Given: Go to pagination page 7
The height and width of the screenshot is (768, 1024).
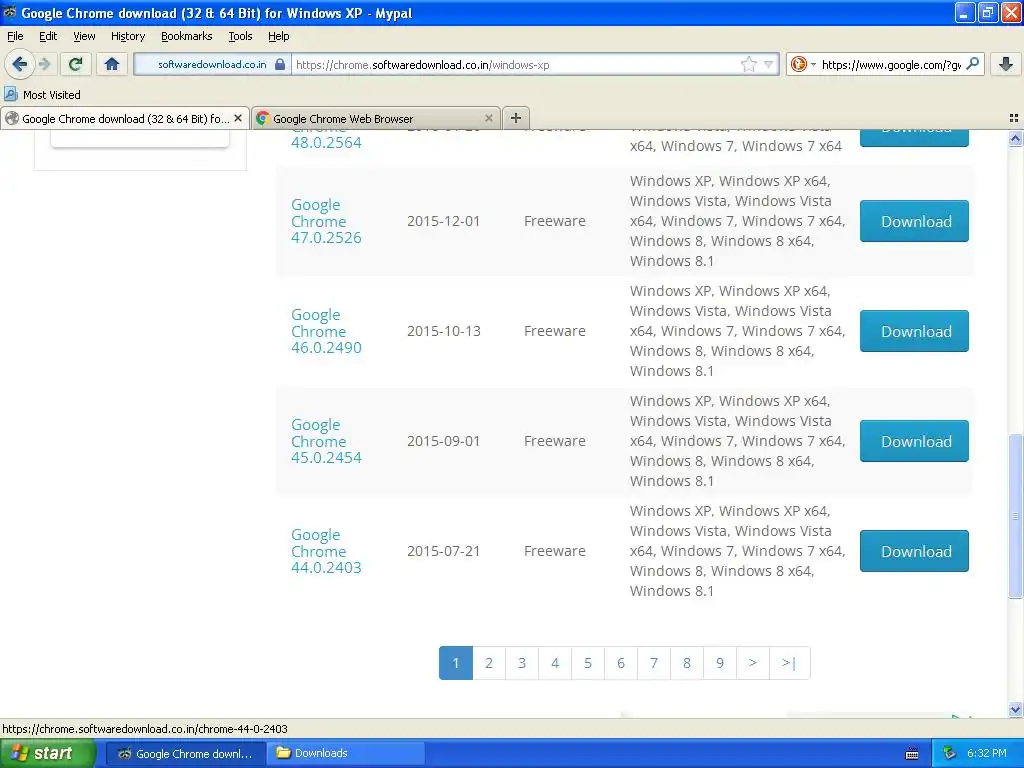Looking at the screenshot, I should (654, 663).
